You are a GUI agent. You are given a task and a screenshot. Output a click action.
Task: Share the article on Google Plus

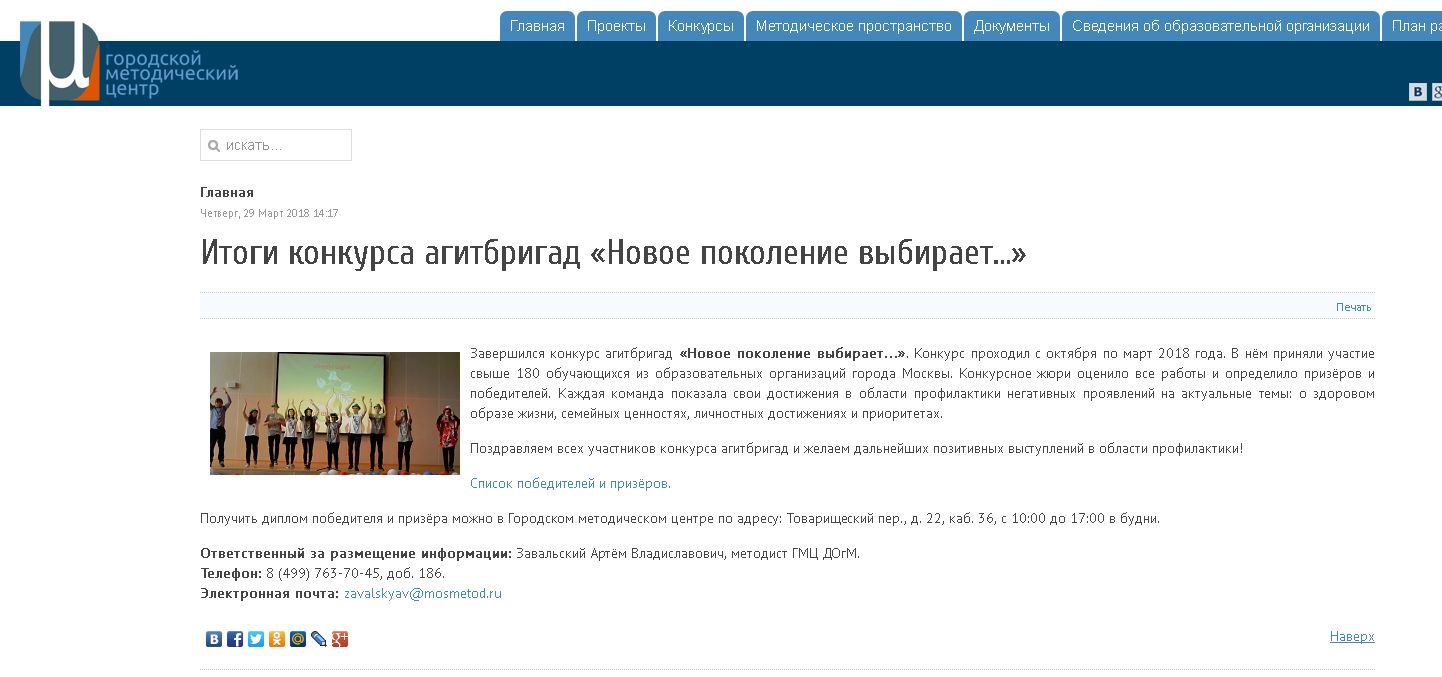(340, 639)
